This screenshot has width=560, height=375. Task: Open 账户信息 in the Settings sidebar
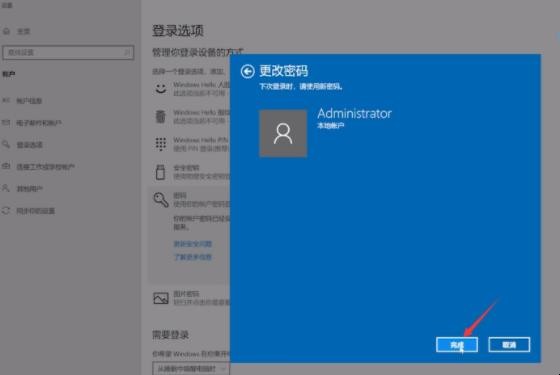click(29, 101)
